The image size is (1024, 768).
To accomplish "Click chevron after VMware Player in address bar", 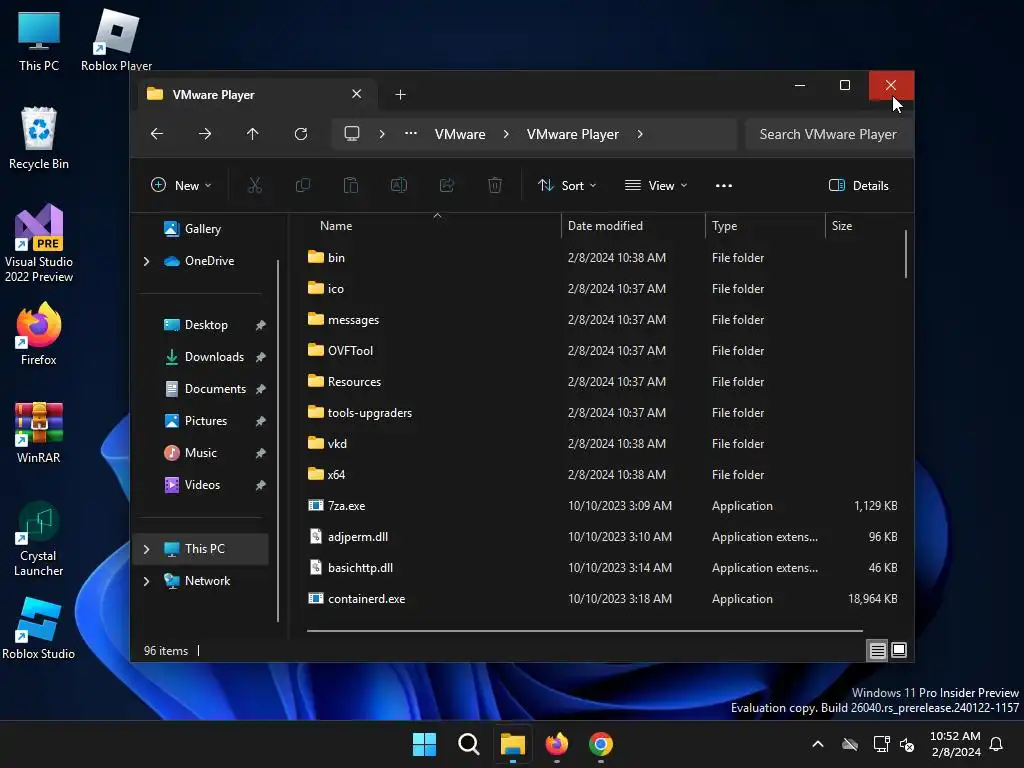I will point(640,134).
